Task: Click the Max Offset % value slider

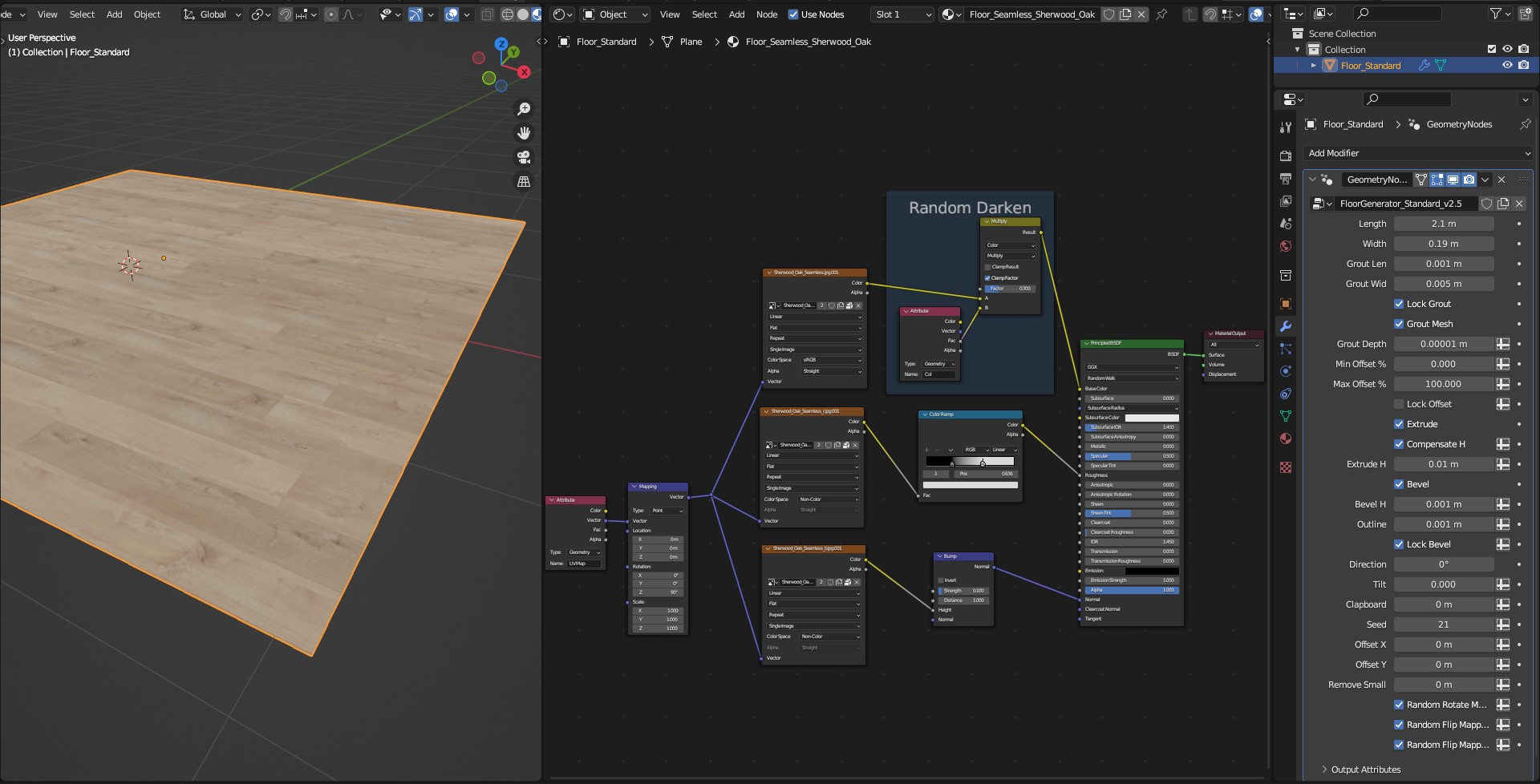Action: pyautogui.click(x=1443, y=384)
